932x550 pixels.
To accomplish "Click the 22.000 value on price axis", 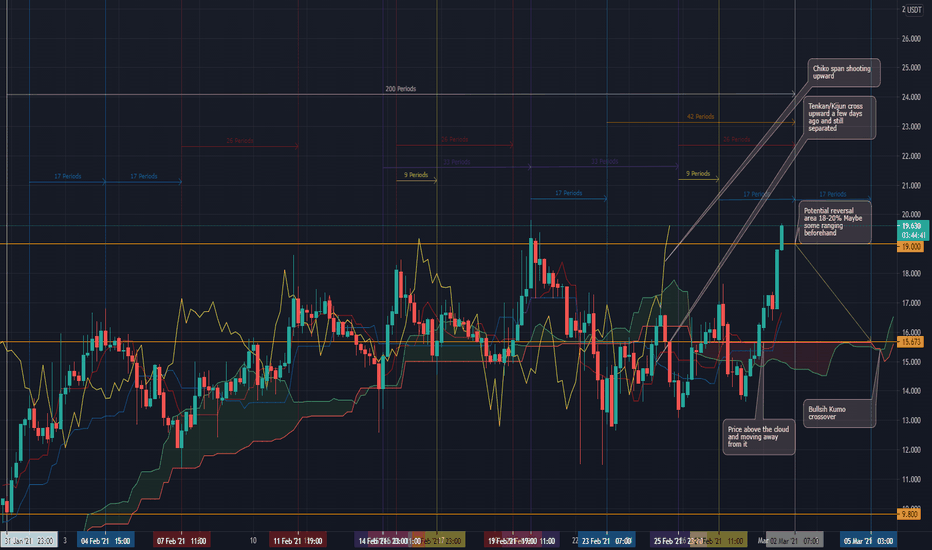I will [911, 156].
